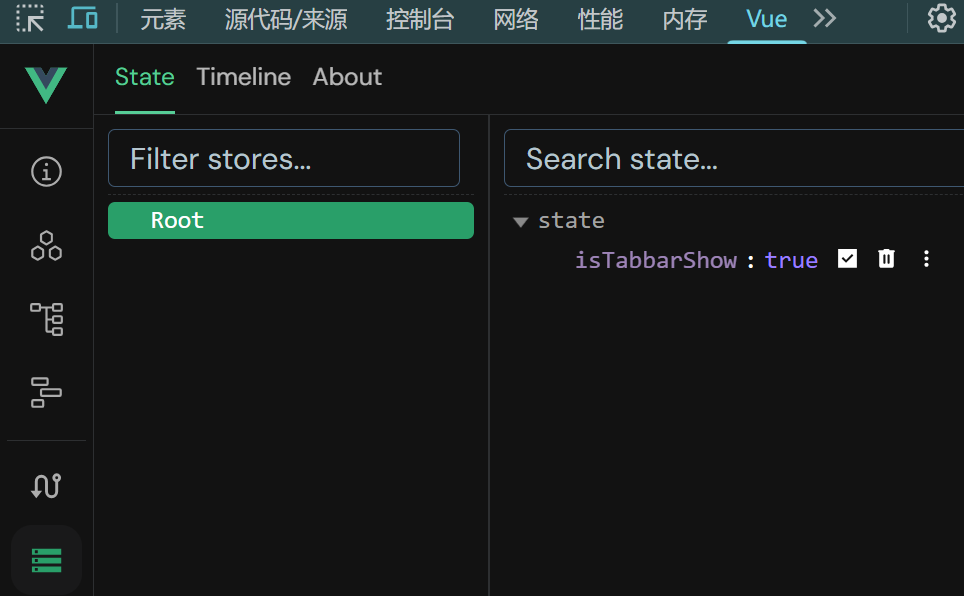964x596 pixels.
Task: Select the Pinia store icon
Action: click(x=46, y=560)
